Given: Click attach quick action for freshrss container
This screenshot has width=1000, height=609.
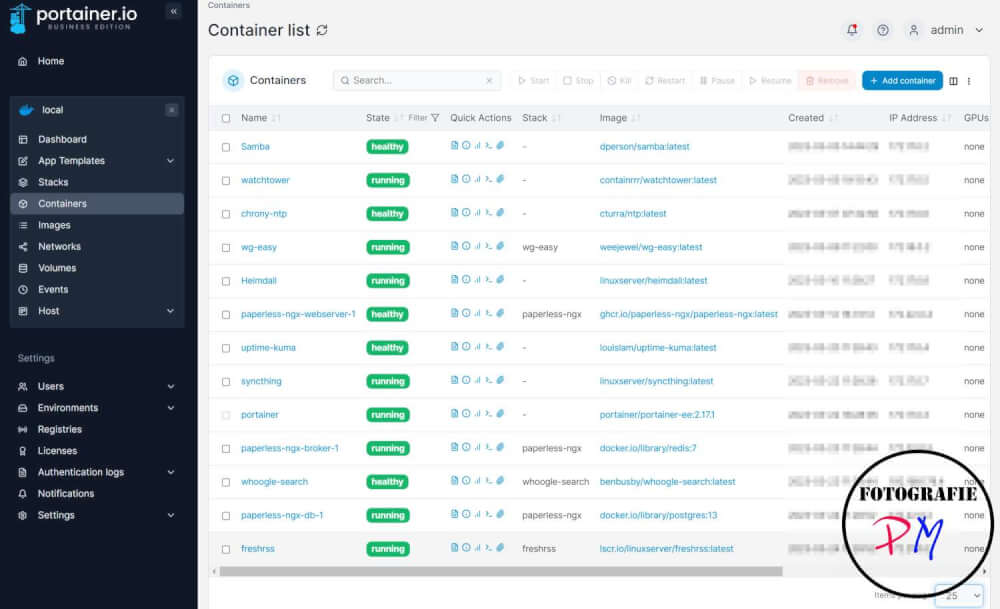Looking at the screenshot, I should [501, 547].
